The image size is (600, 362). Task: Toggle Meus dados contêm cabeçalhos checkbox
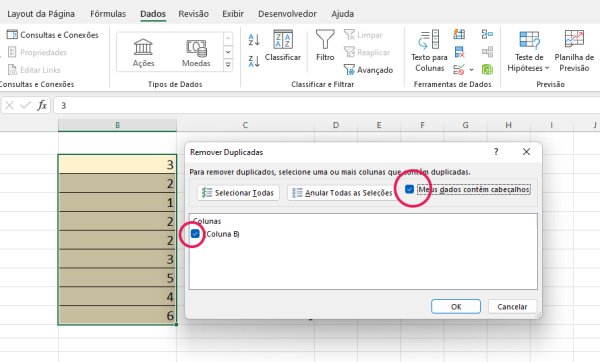click(409, 189)
